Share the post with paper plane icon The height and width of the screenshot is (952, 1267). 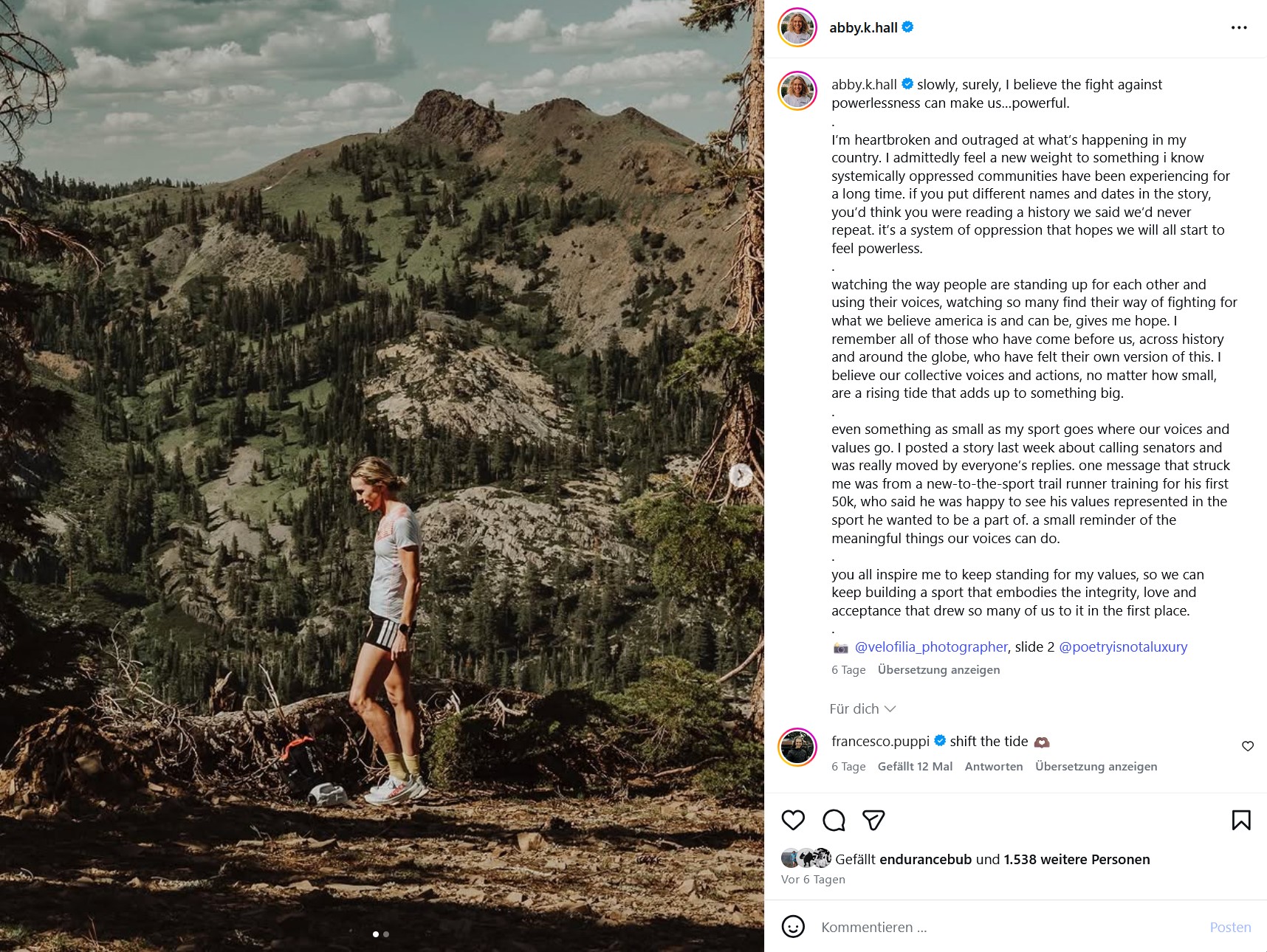click(873, 820)
